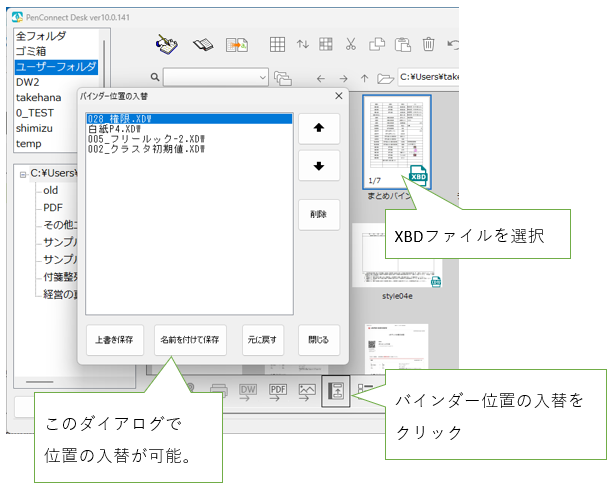Click the trash can delete icon
The image size is (613, 490).
click(428, 44)
